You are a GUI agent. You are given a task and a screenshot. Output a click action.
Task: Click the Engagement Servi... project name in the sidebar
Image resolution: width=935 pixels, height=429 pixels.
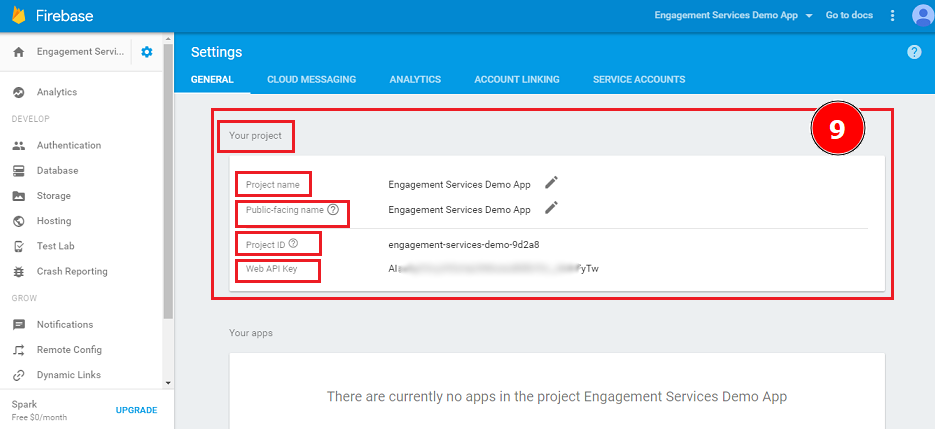point(81,52)
